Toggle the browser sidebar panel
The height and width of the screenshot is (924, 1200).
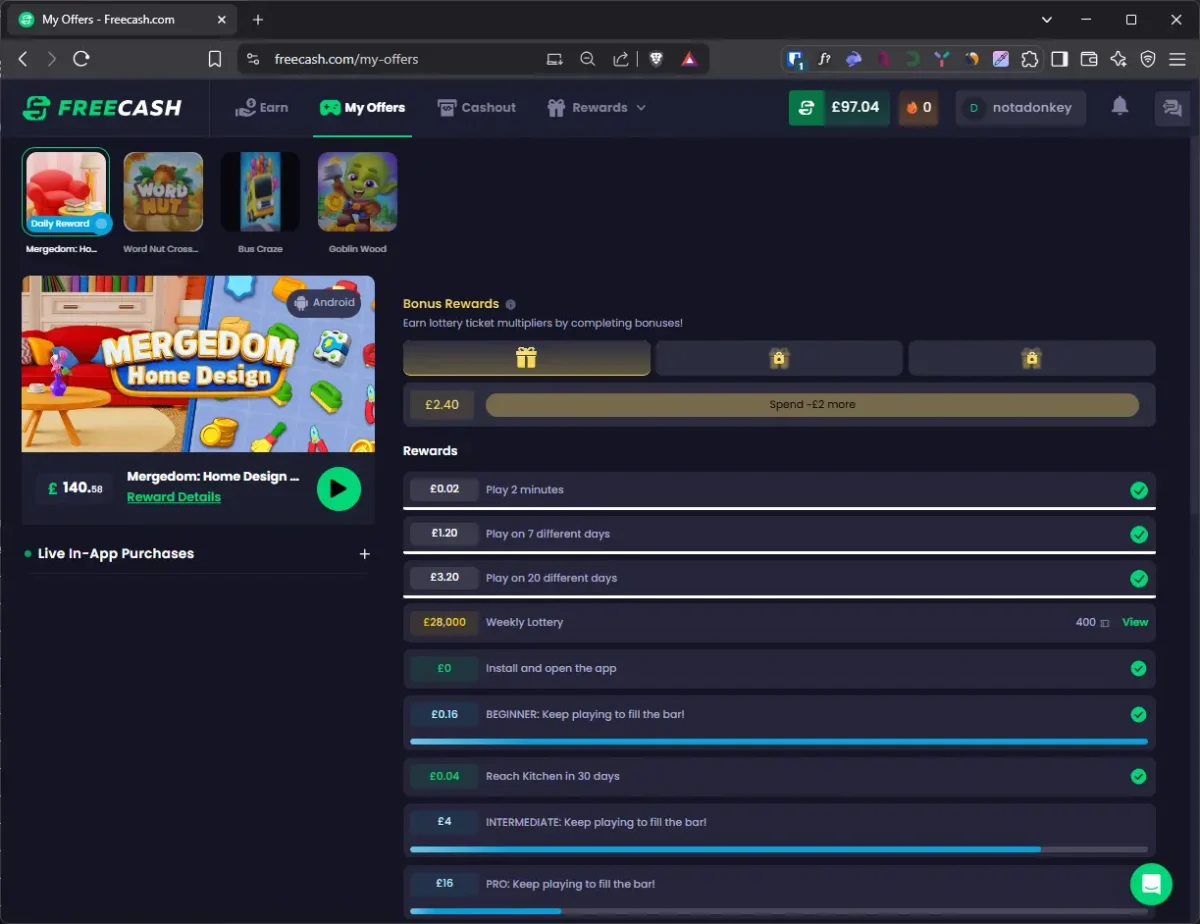(1060, 59)
